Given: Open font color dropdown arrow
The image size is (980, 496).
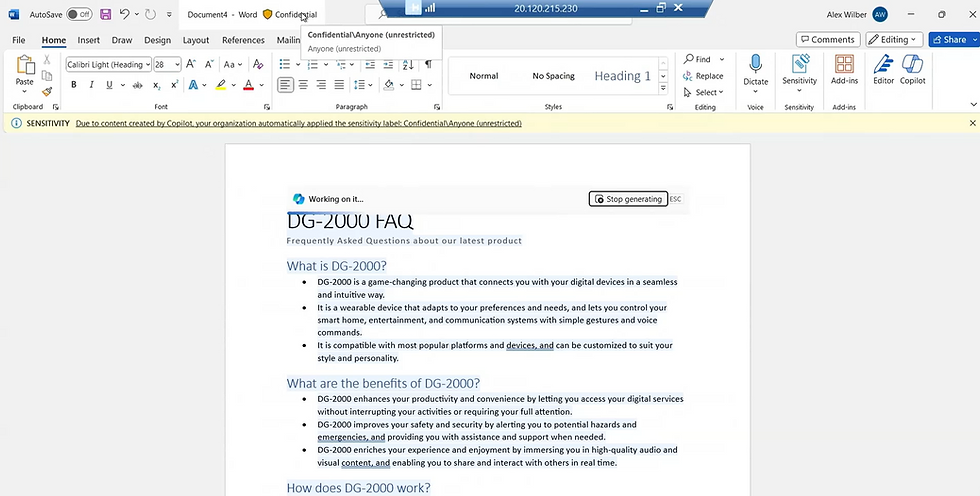Looking at the screenshot, I should coord(261,85).
